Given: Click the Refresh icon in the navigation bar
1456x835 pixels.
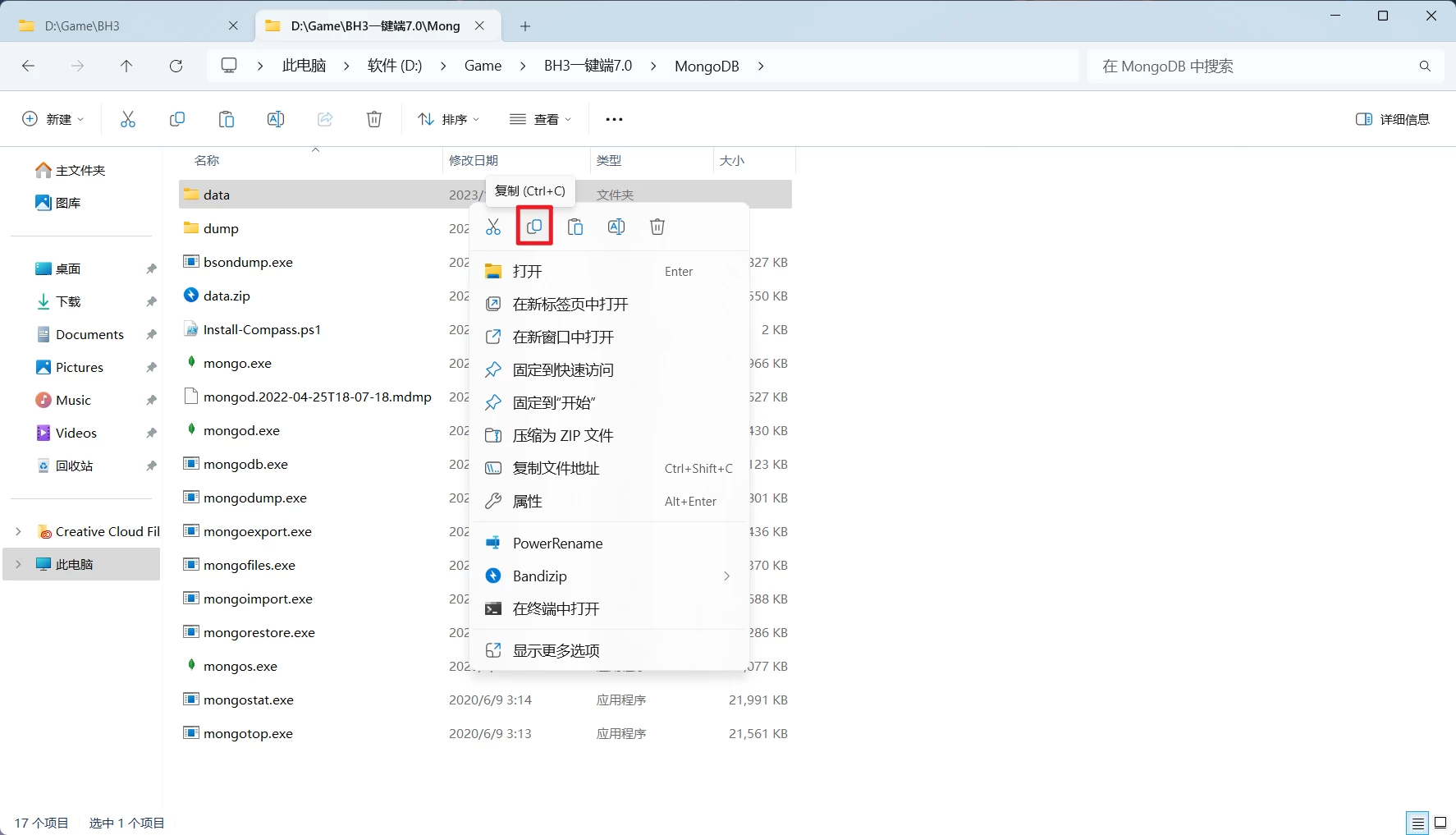Looking at the screenshot, I should [176, 66].
